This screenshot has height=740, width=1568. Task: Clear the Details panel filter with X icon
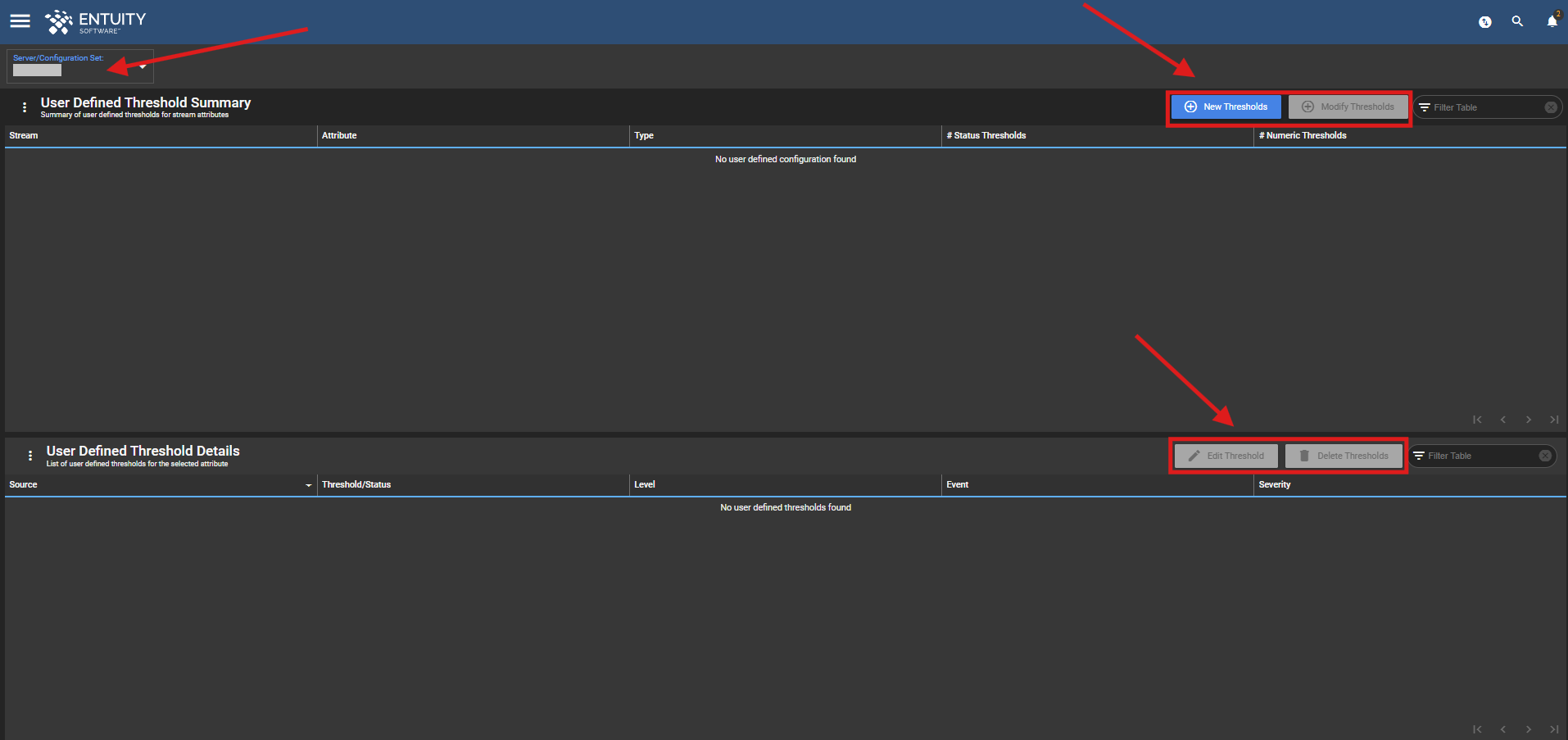point(1544,456)
